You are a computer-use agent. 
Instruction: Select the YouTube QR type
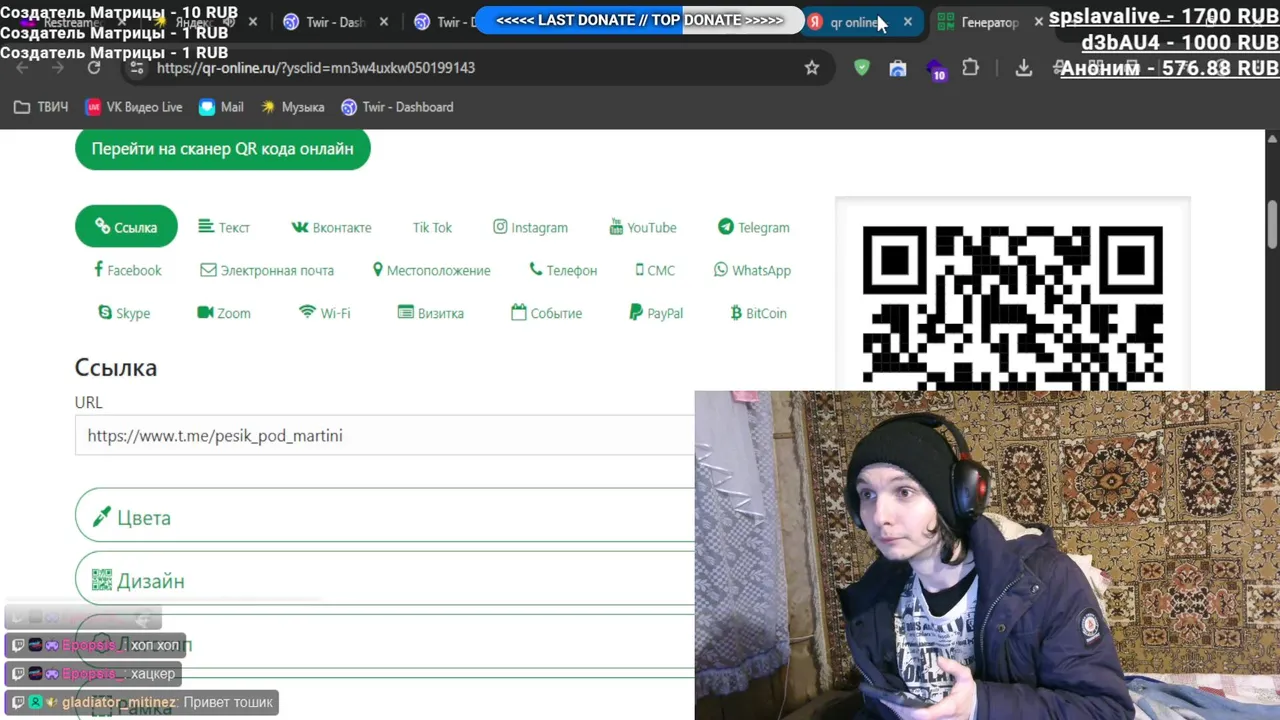click(643, 227)
